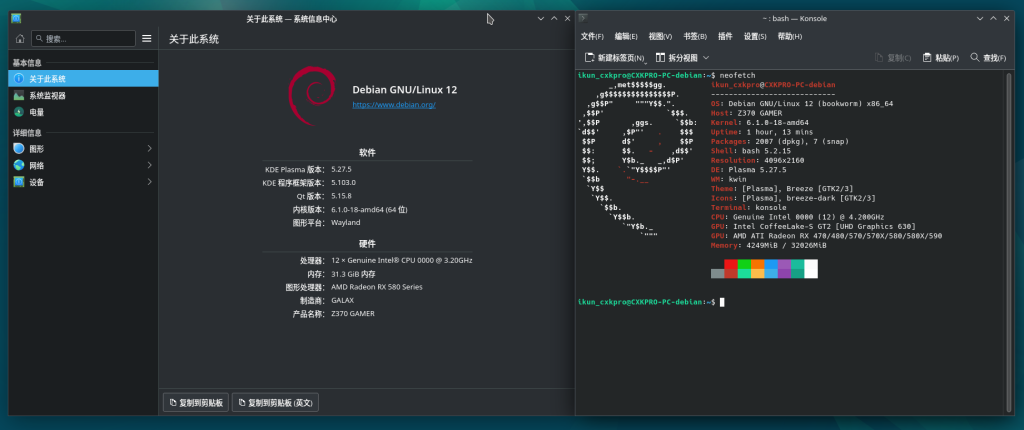Click the 12 × Genuine Intel CPU processor value

[402, 260]
